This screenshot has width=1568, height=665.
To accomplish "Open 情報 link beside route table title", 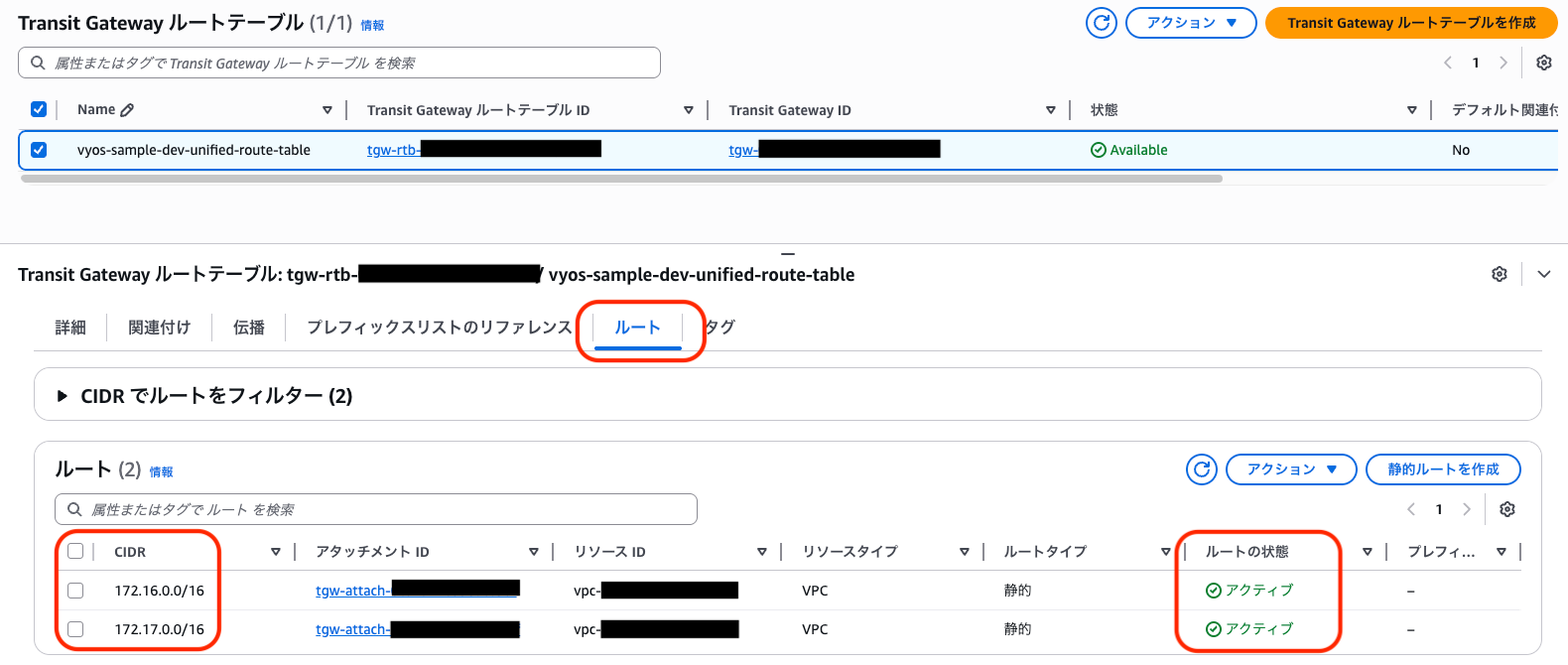I will 372,26.
